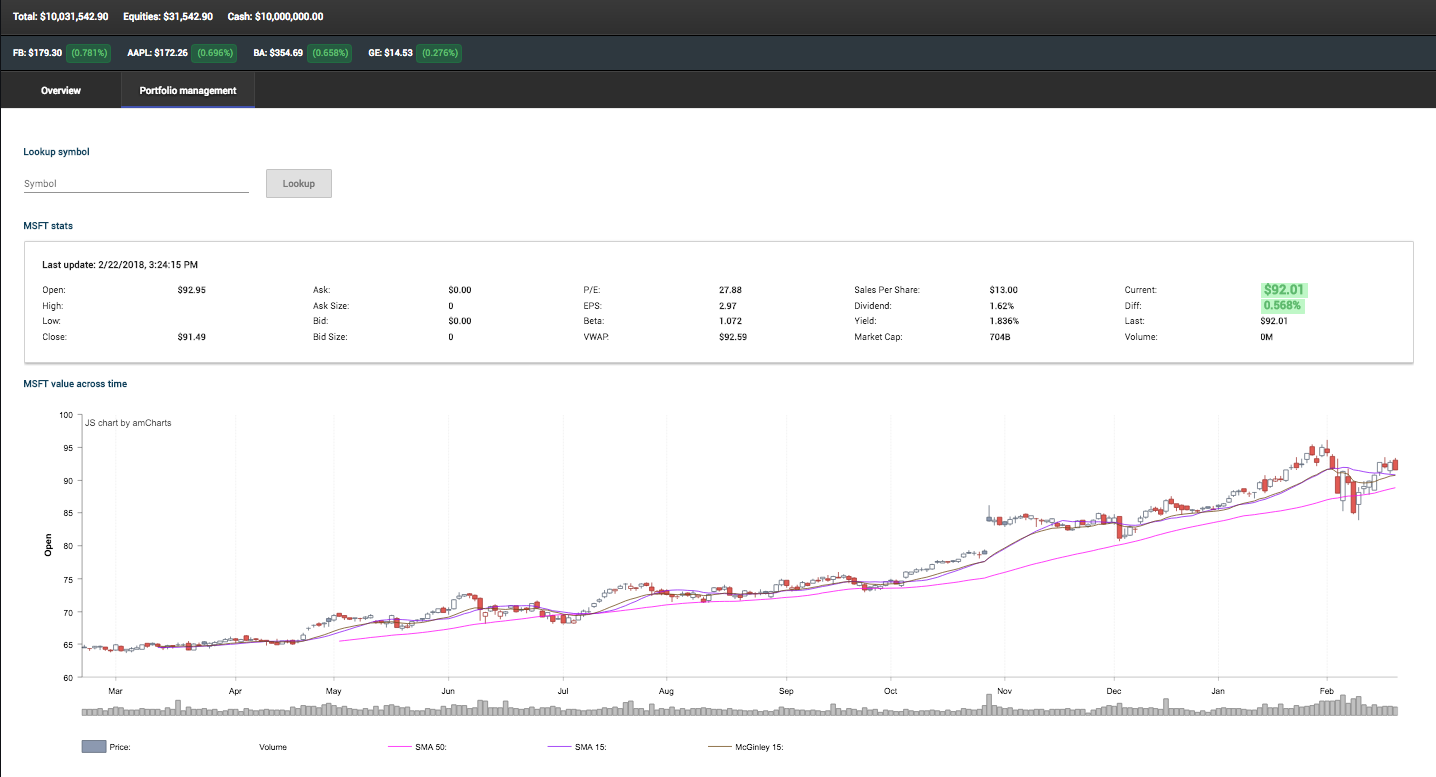Click the Lookup symbol heading
The image size is (1436, 777).
coord(56,152)
